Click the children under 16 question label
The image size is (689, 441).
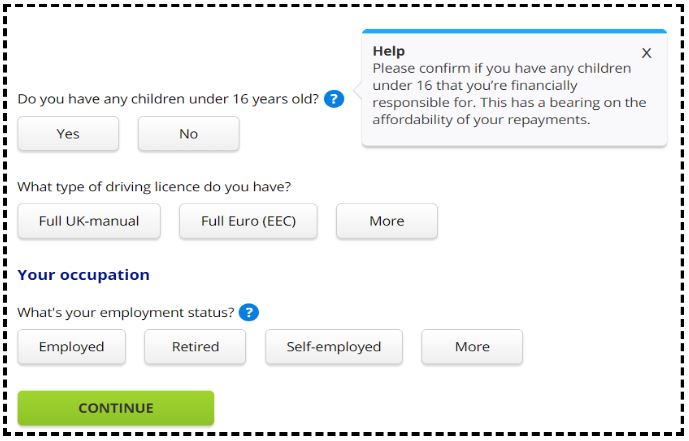tap(168, 99)
